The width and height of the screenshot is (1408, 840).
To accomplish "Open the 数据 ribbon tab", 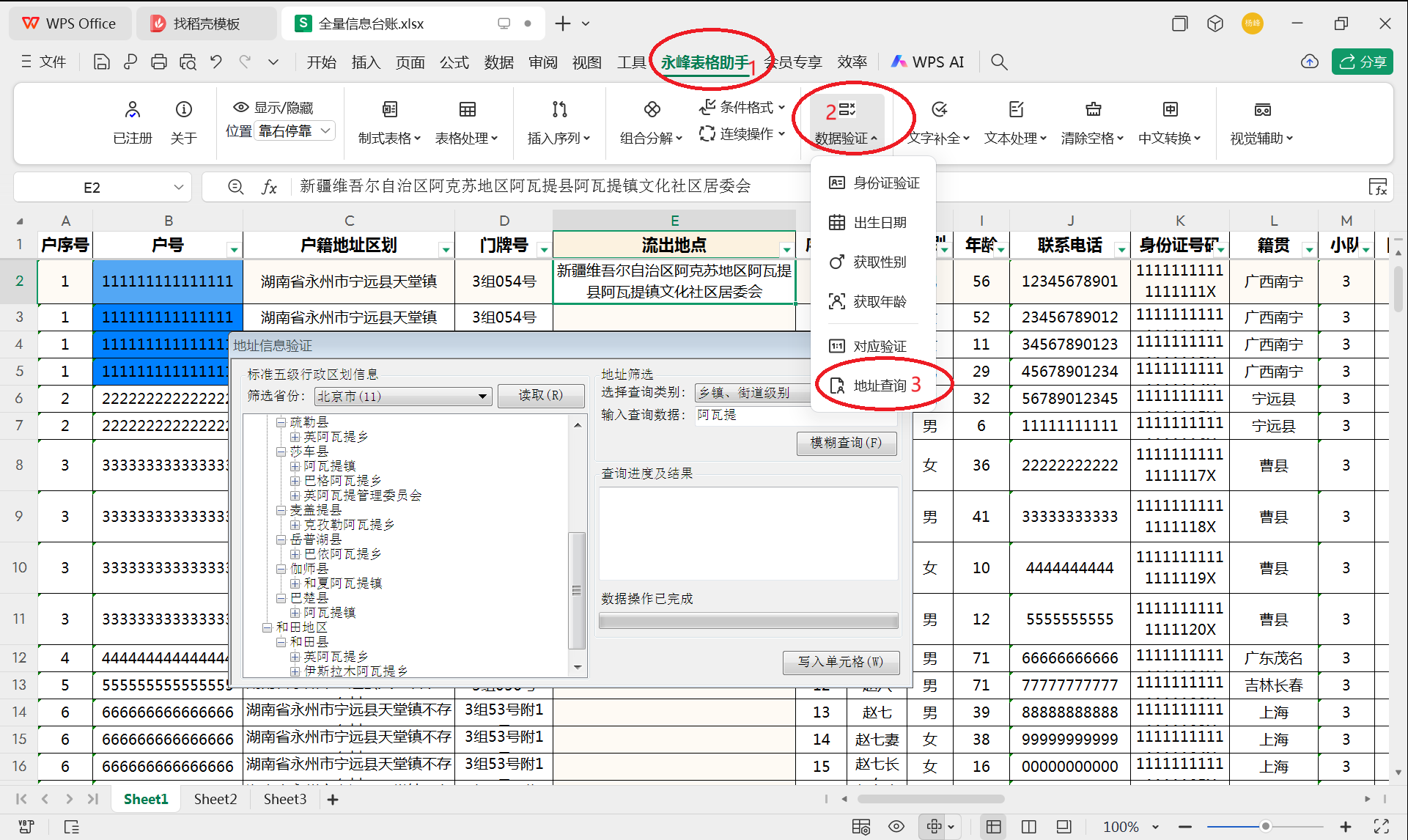I will coord(499,62).
